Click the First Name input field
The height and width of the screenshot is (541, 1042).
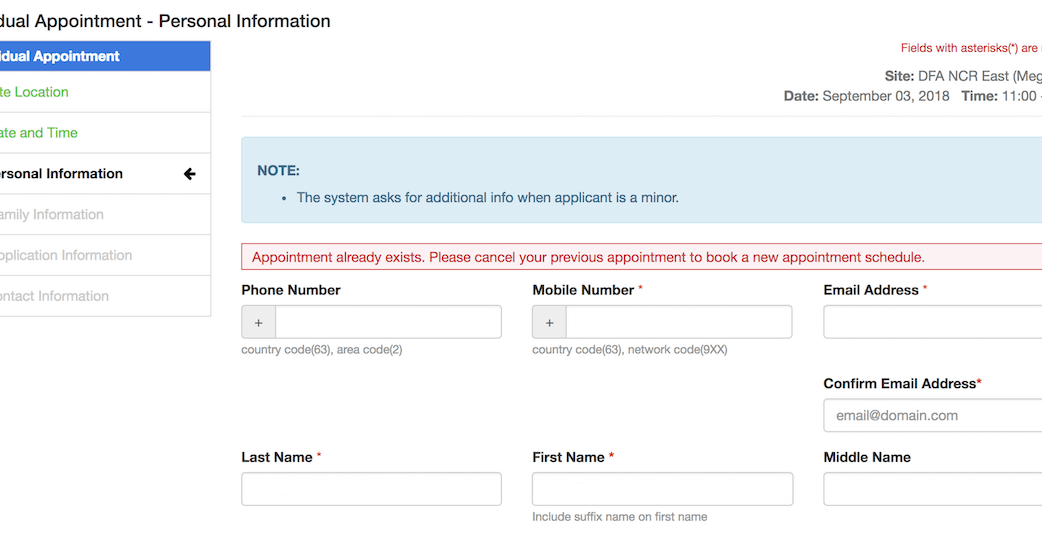pos(662,489)
